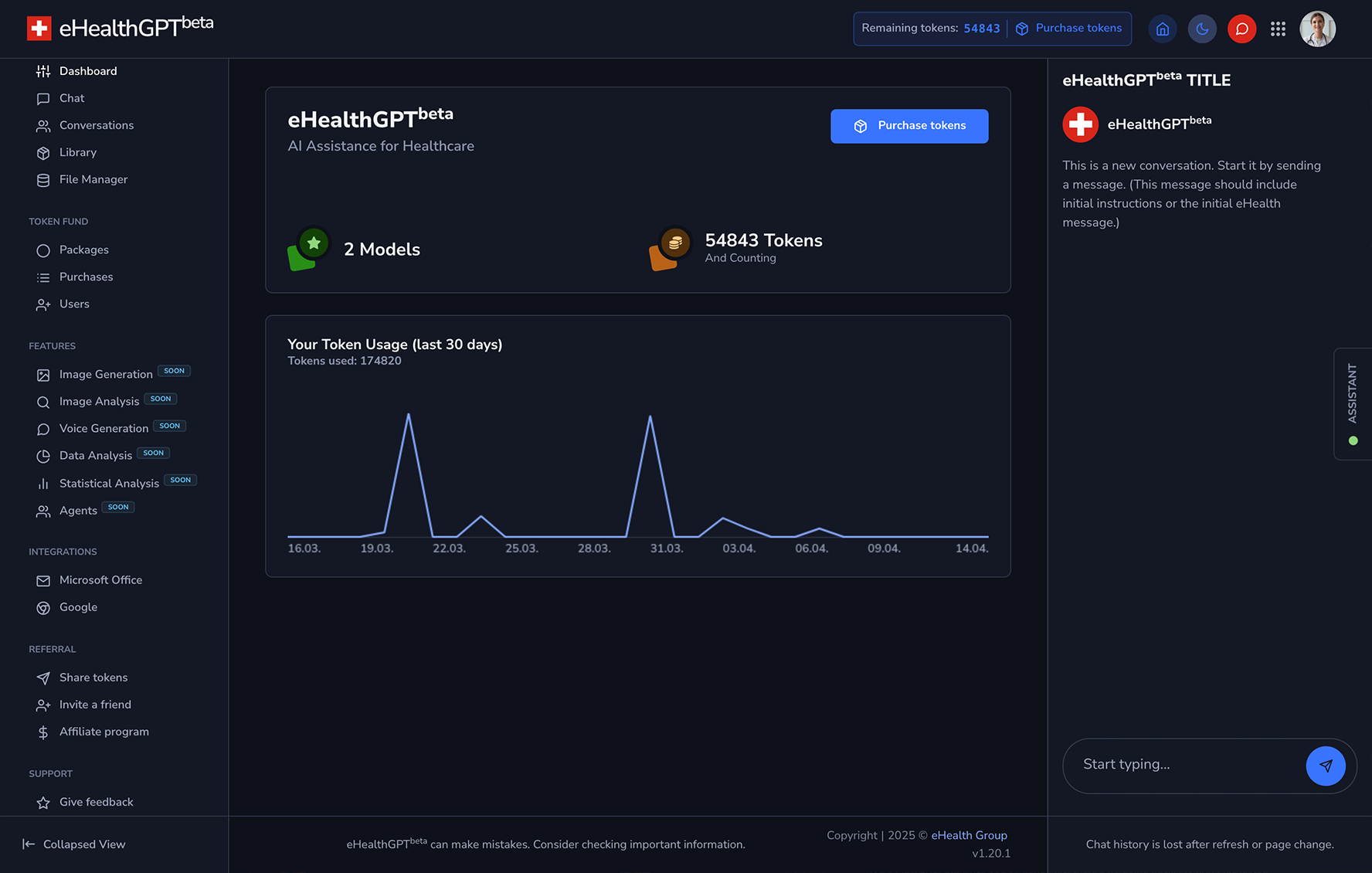Image resolution: width=1372 pixels, height=873 pixels.
Task: Click the eHealth Group footer link
Action: 969,835
